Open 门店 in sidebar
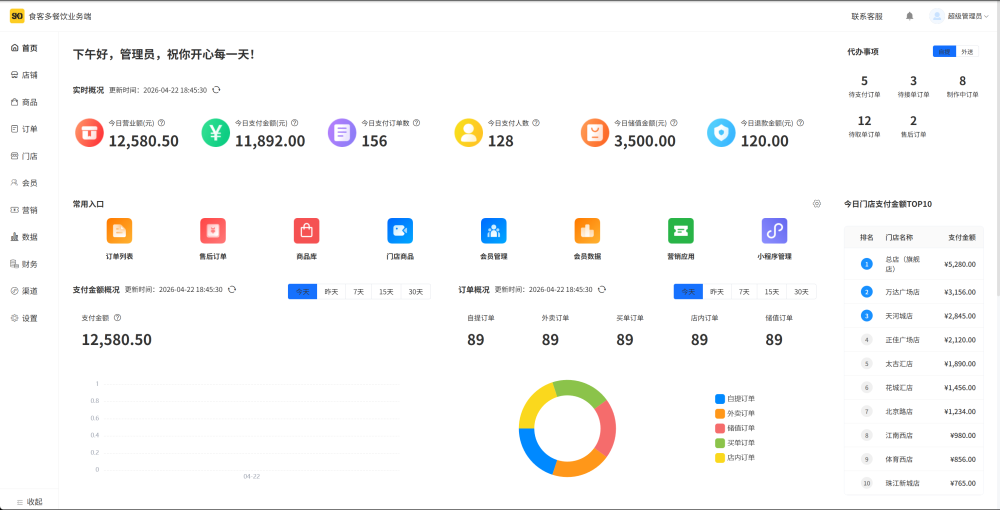The width and height of the screenshot is (1000, 510). pos(24,156)
